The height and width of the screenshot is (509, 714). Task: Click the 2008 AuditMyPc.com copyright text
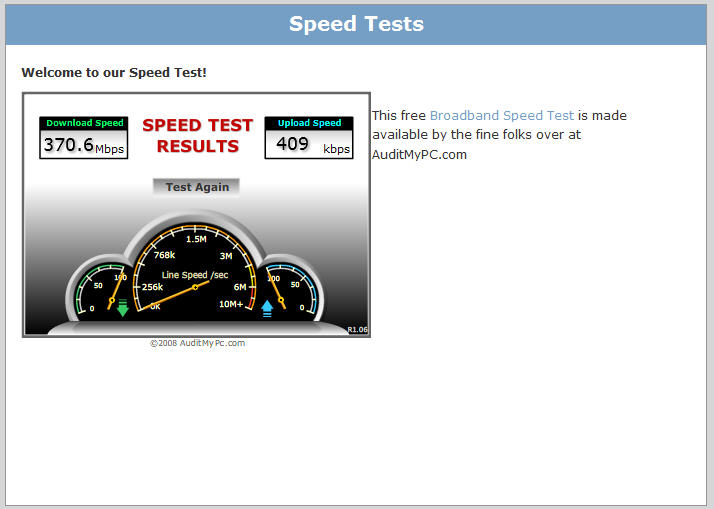coord(197,343)
